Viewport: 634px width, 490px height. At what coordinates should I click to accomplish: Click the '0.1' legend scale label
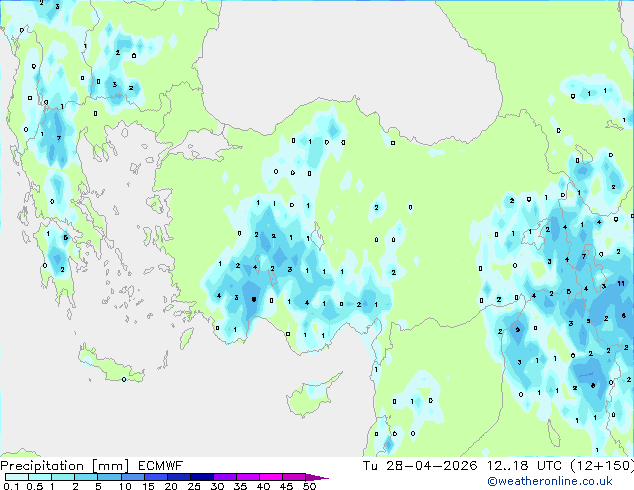click(x=11, y=486)
